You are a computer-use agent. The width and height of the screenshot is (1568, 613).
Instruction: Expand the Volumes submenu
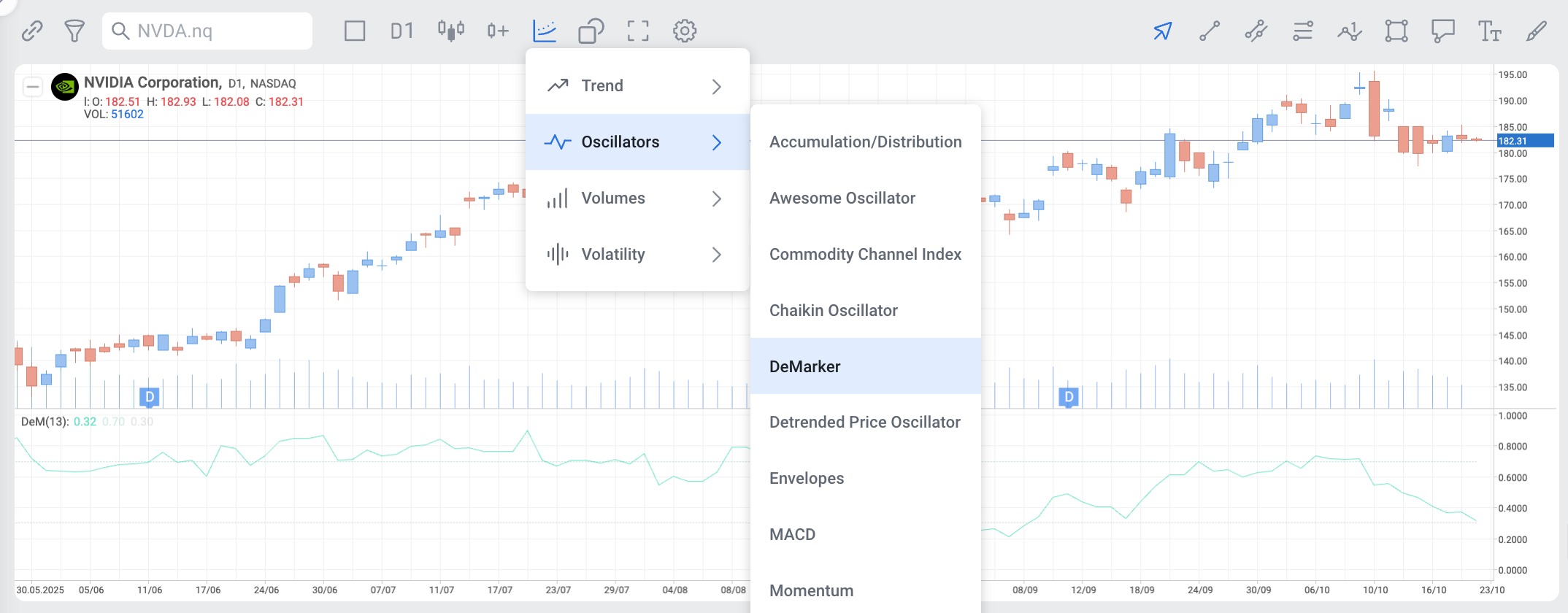click(637, 198)
